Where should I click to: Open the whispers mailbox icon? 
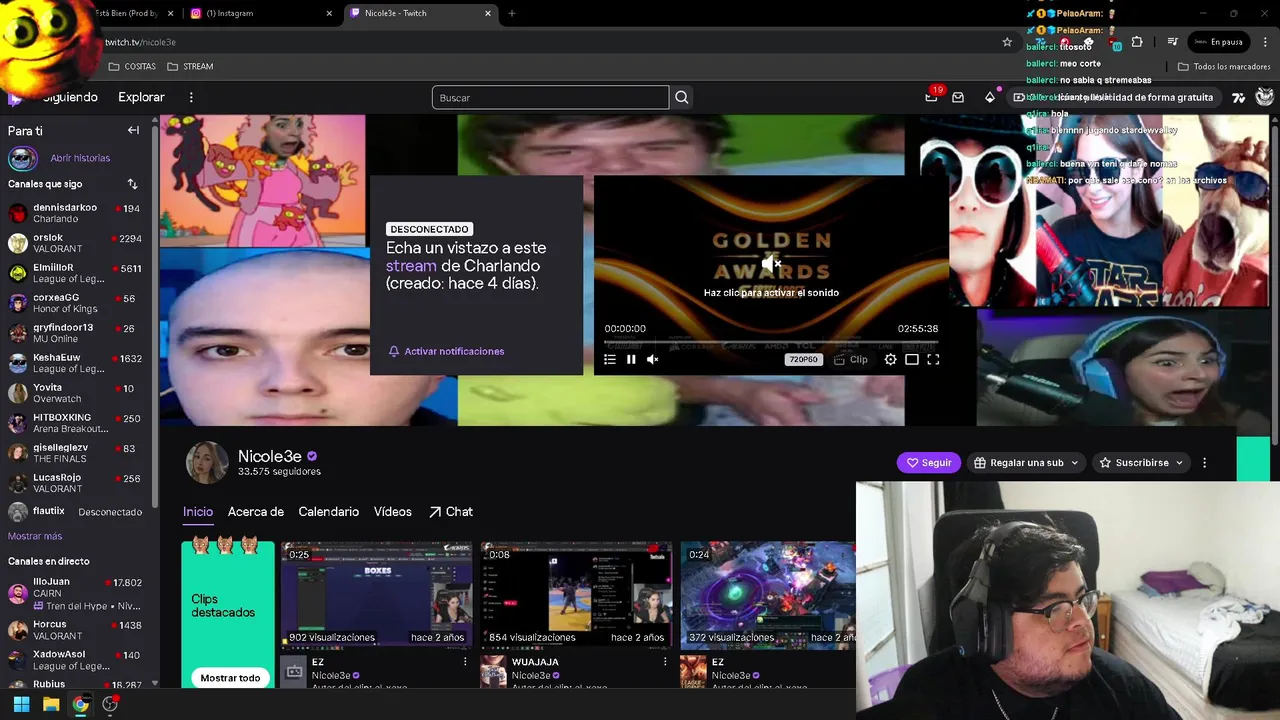coord(958,97)
